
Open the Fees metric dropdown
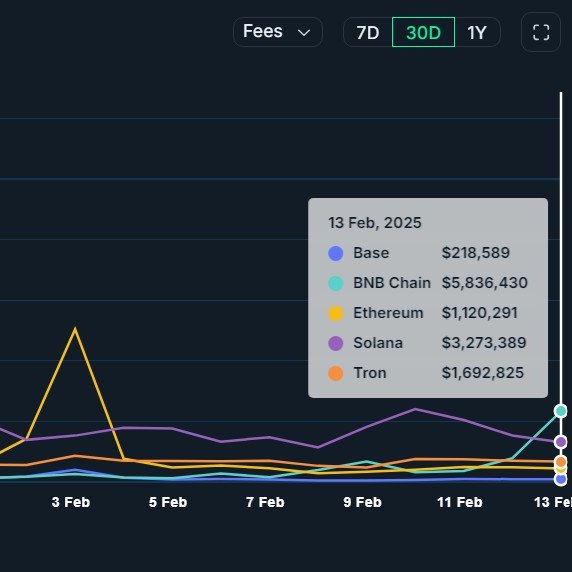click(x=278, y=32)
